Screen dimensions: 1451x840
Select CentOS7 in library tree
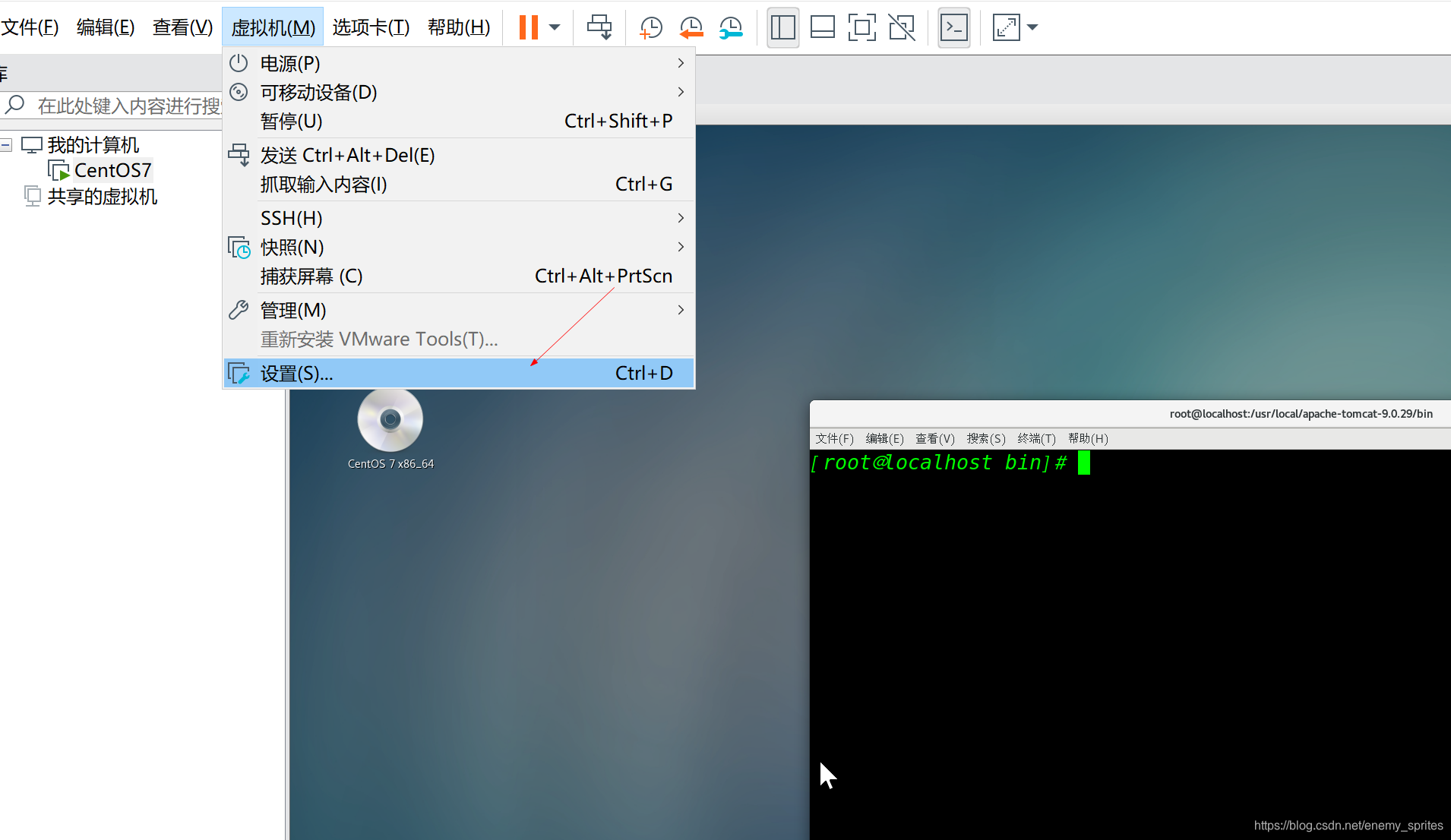tap(112, 170)
